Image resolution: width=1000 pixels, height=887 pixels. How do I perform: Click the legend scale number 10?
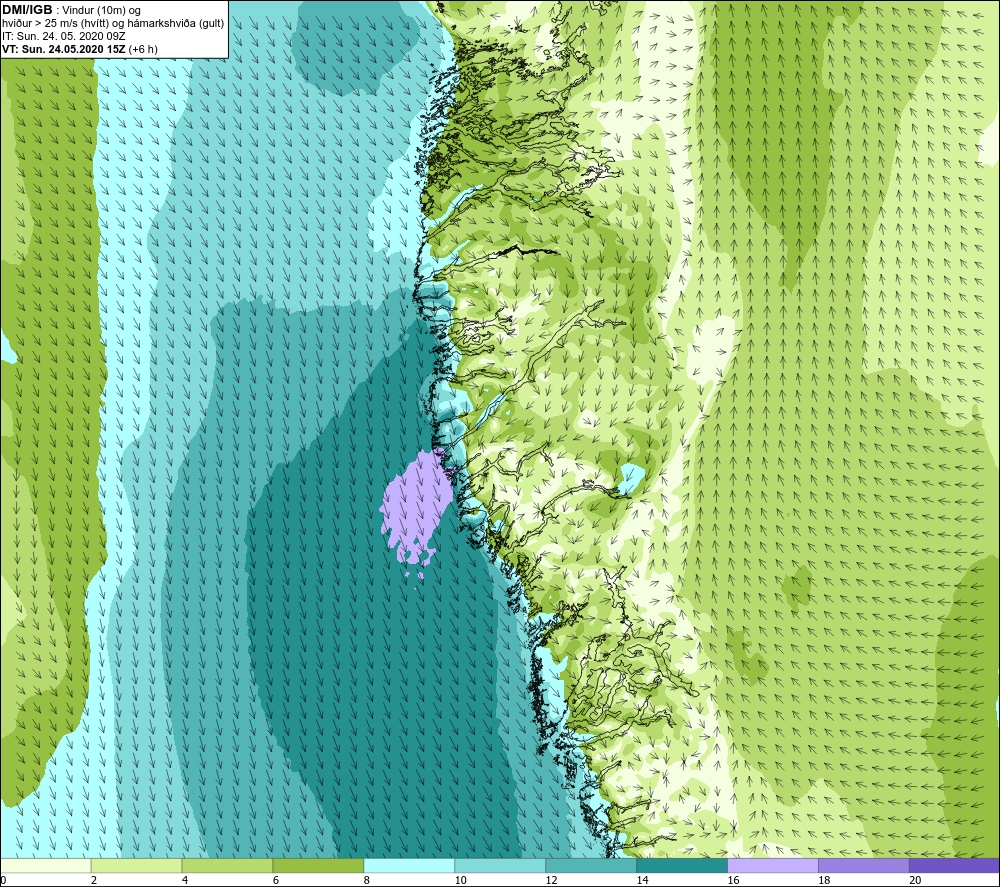pyautogui.click(x=460, y=880)
